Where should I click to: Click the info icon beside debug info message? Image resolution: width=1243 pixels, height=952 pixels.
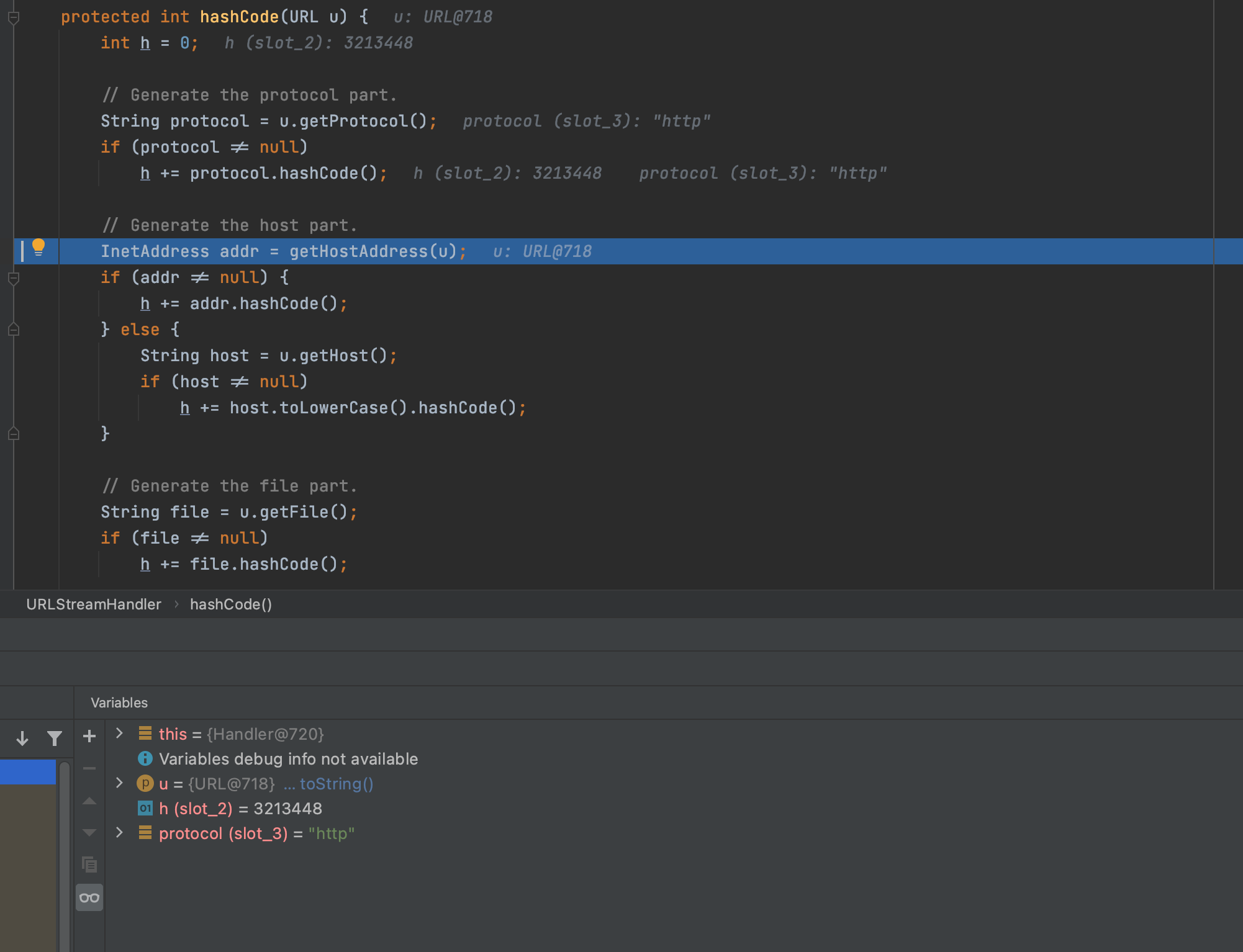pos(145,758)
